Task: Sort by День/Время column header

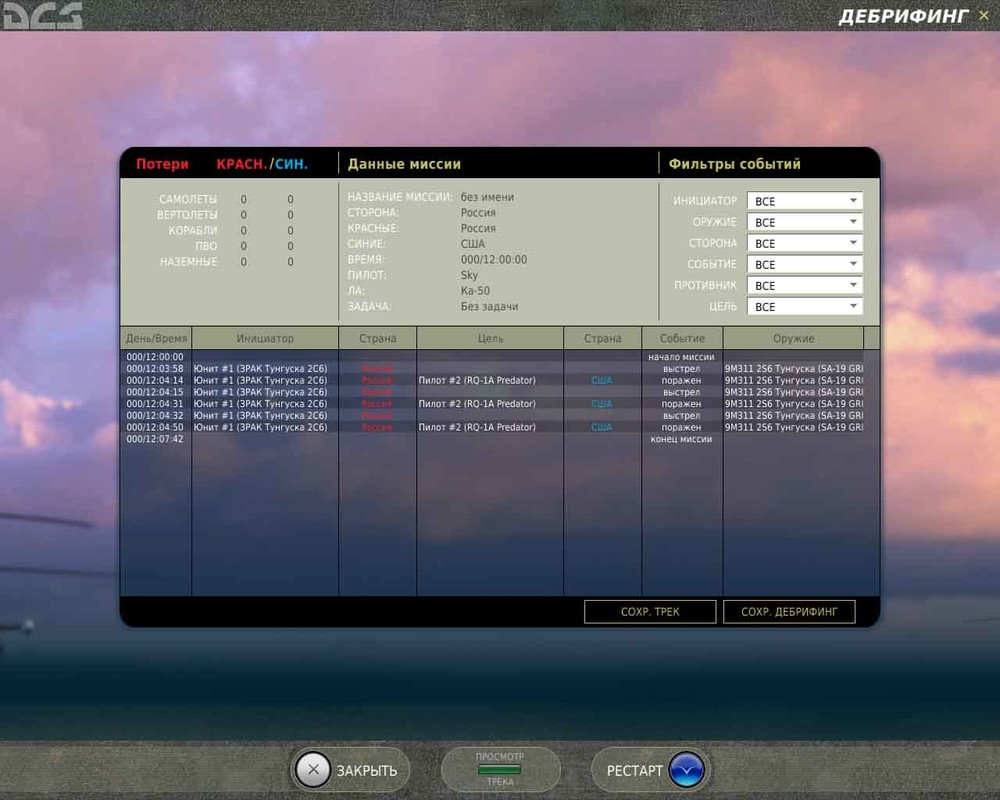Action: point(156,338)
